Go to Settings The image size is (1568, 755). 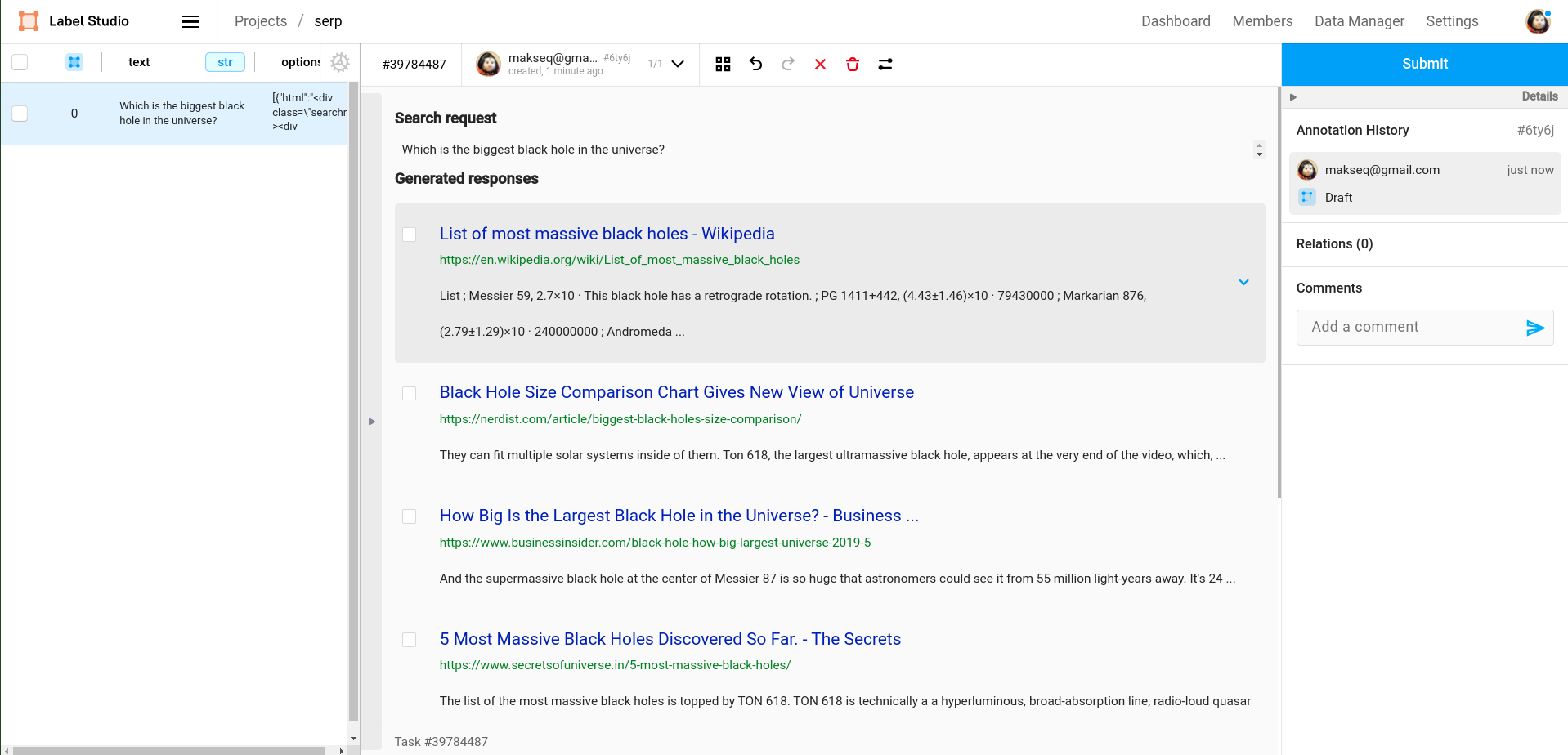[1452, 21]
